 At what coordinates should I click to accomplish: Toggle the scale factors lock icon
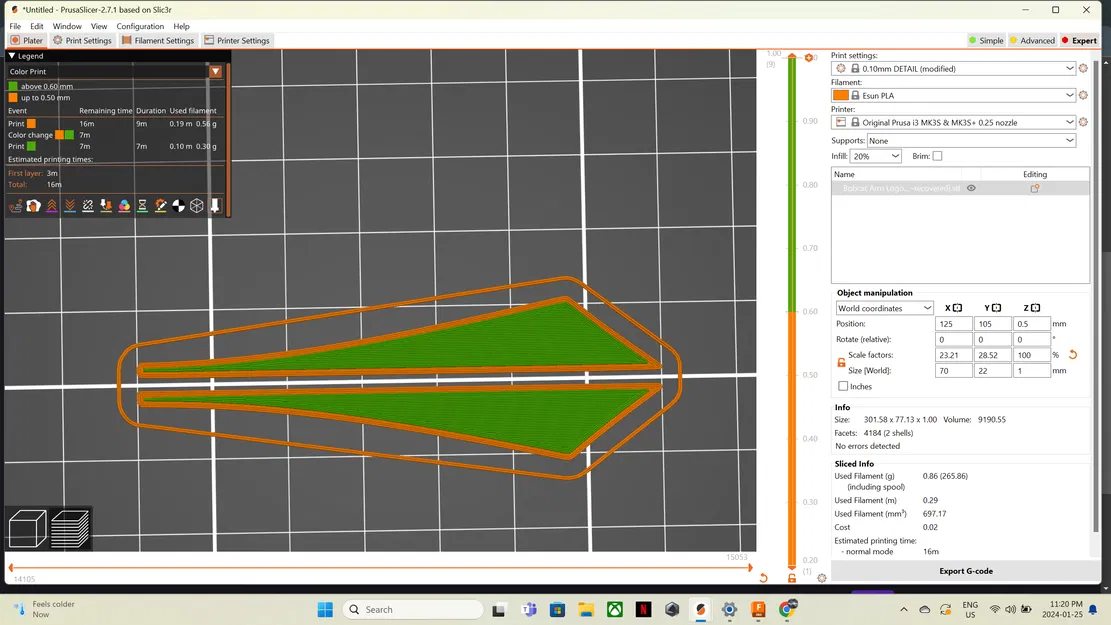pyautogui.click(x=841, y=362)
